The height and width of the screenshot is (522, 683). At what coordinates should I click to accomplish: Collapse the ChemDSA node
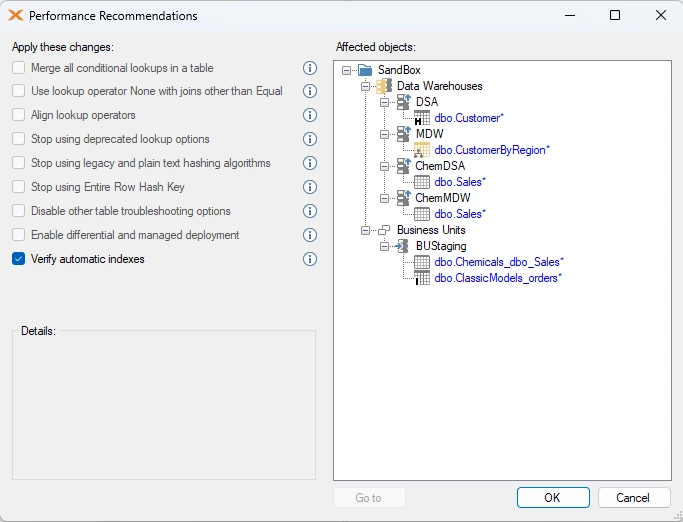(x=384, y=166)
